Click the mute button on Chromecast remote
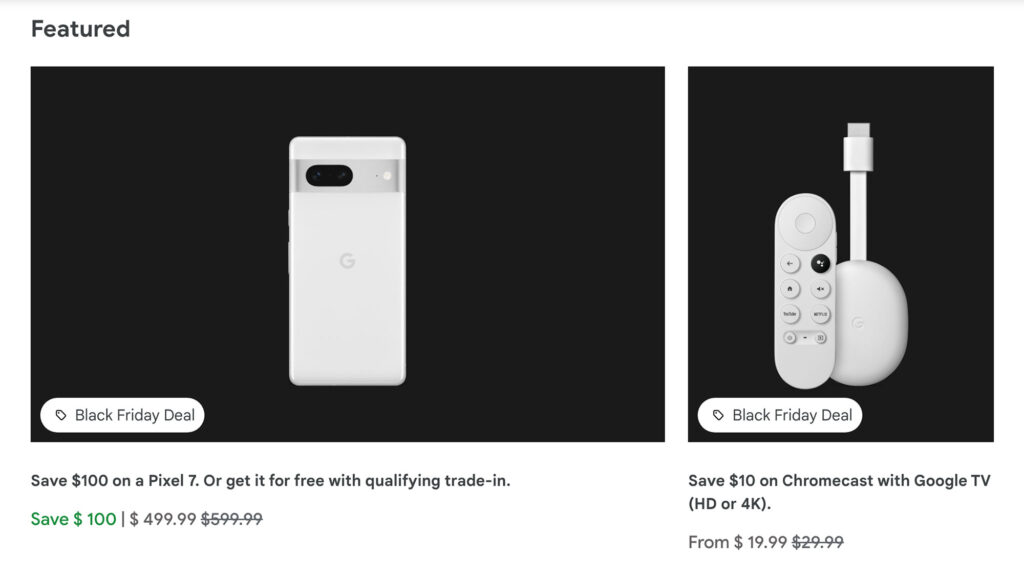 point(820,289)
